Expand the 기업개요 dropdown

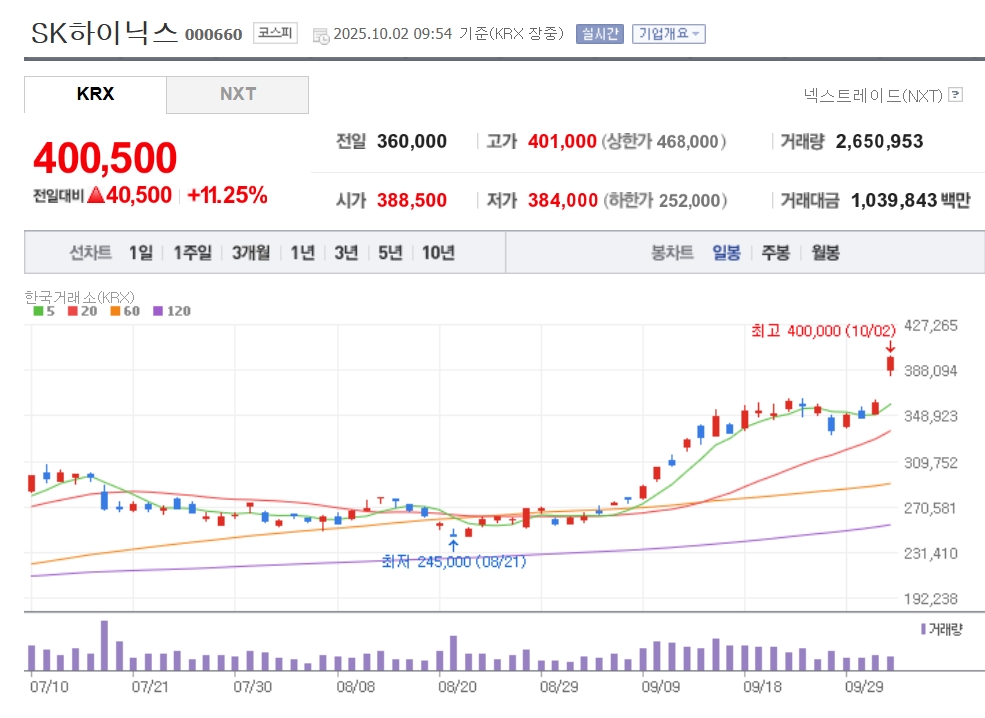point(668,33)
